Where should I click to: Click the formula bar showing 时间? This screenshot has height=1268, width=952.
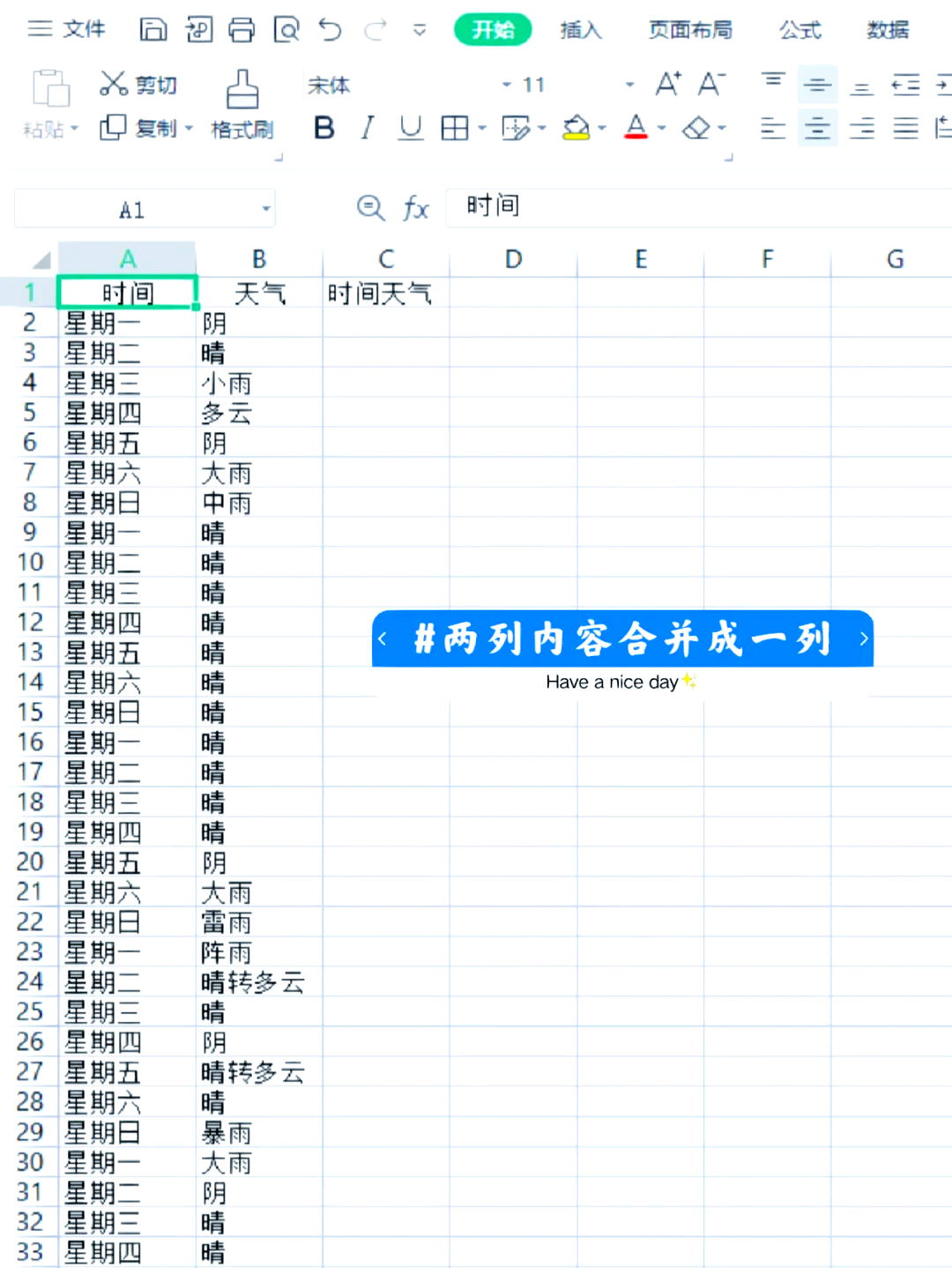click(x=698, y=208)
